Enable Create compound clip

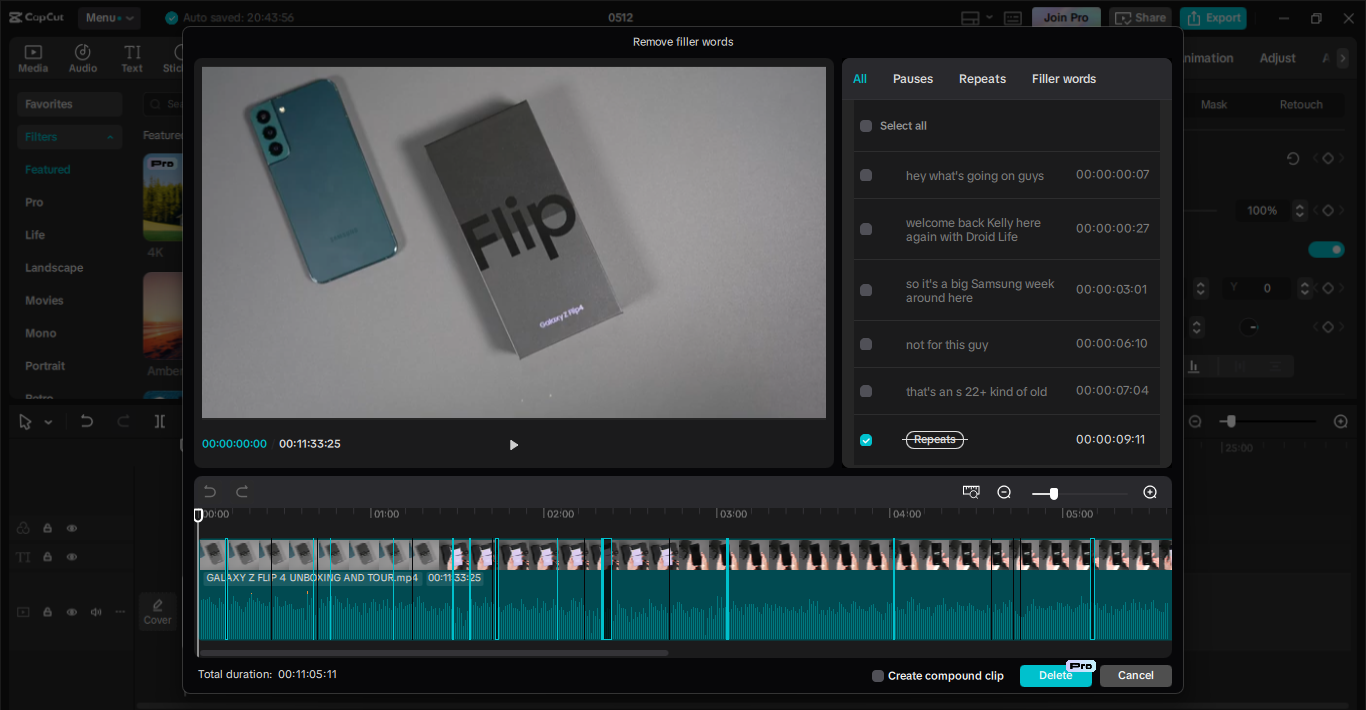click(x=877, y=675)
